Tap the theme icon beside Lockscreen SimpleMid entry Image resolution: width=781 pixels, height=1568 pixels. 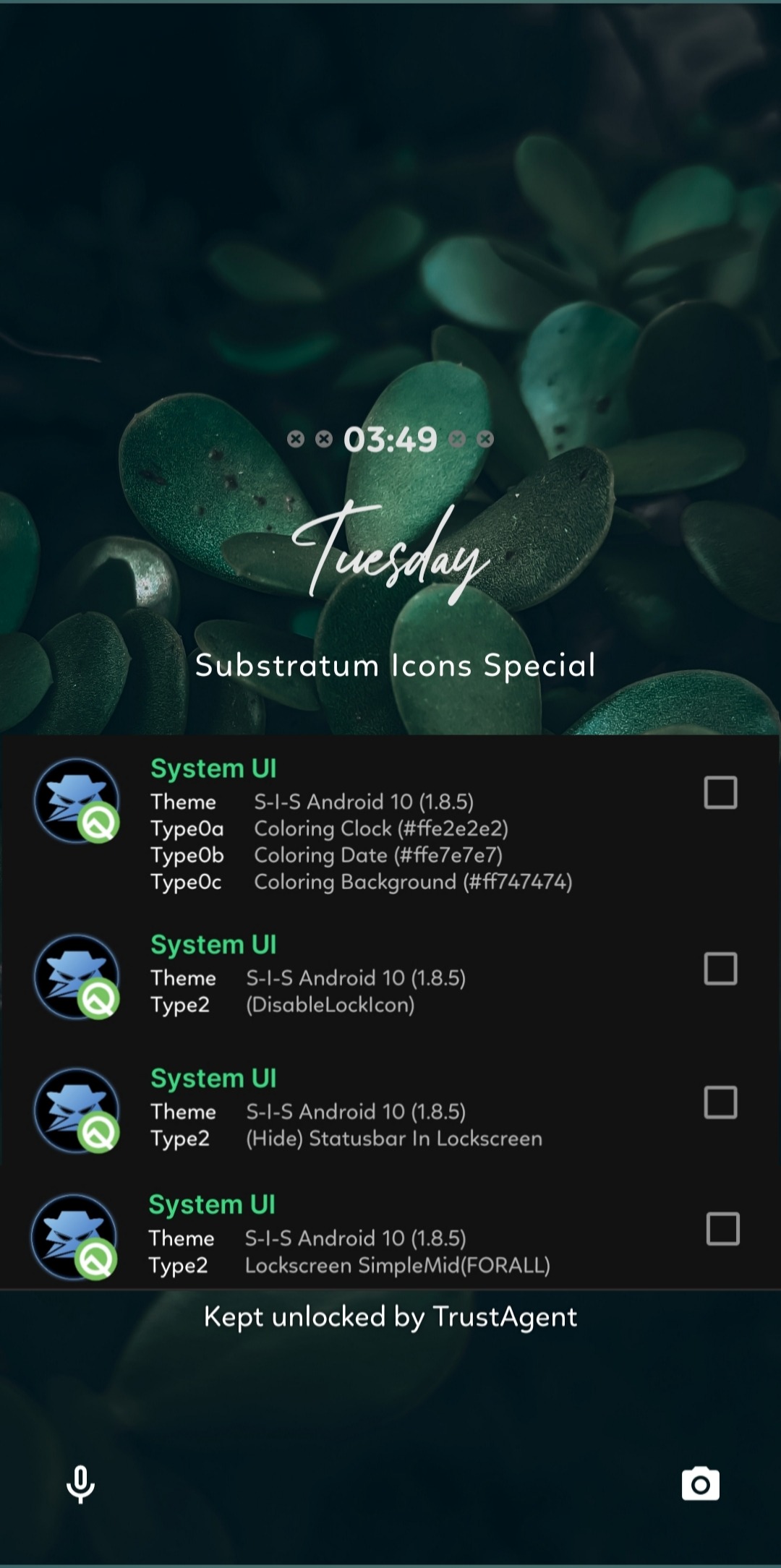pos(74,1237)
